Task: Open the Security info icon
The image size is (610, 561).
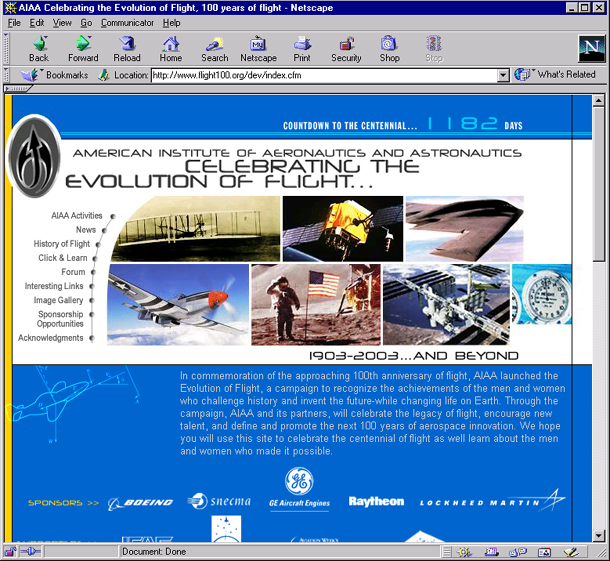Action: pyautogui.click(x=346, y=44)
